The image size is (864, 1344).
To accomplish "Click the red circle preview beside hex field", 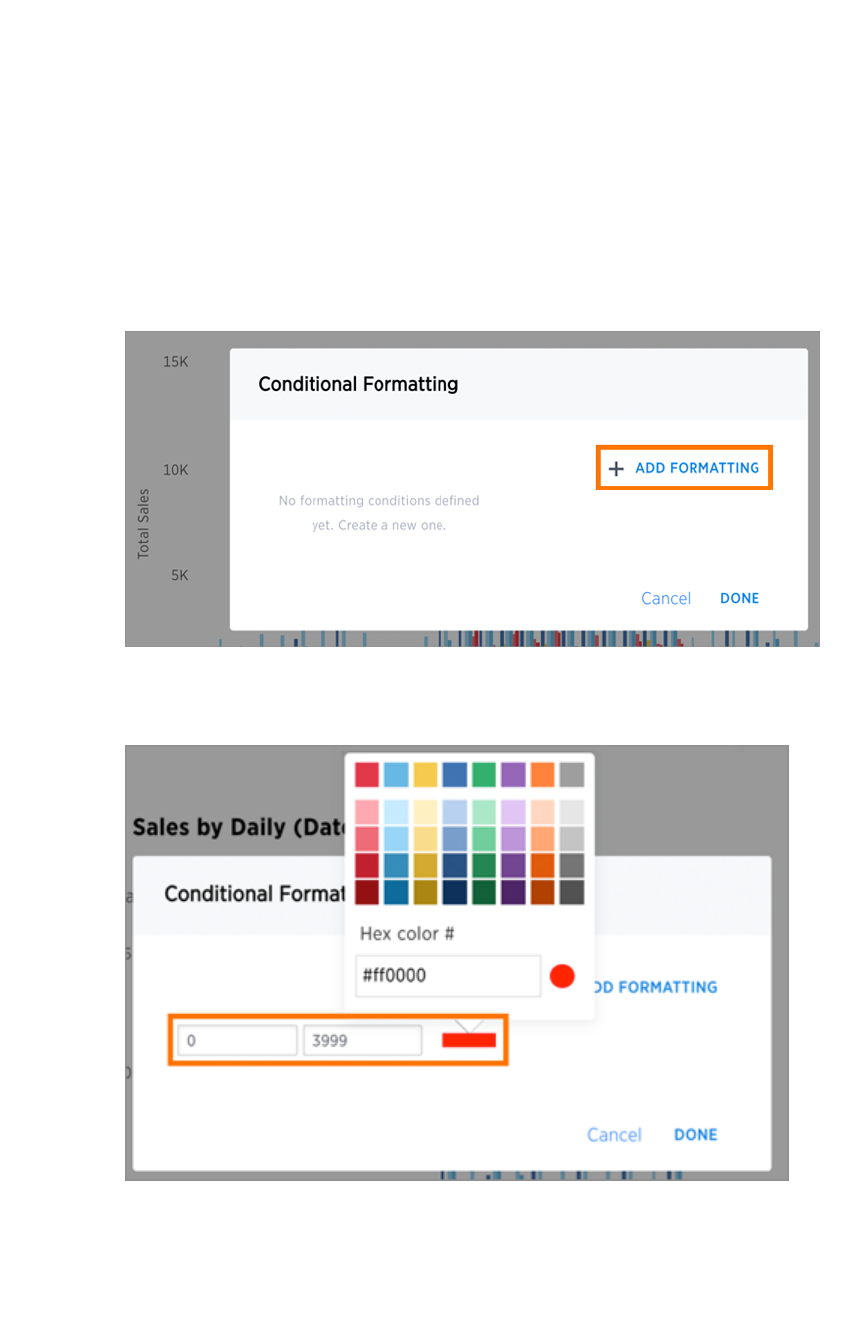I will [562, 976].
